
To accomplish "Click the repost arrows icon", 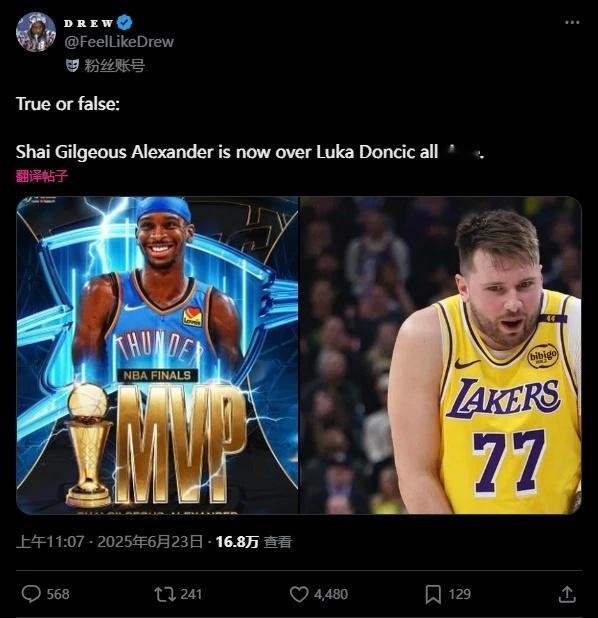I will pyautogui.click(x=165, y=594).
